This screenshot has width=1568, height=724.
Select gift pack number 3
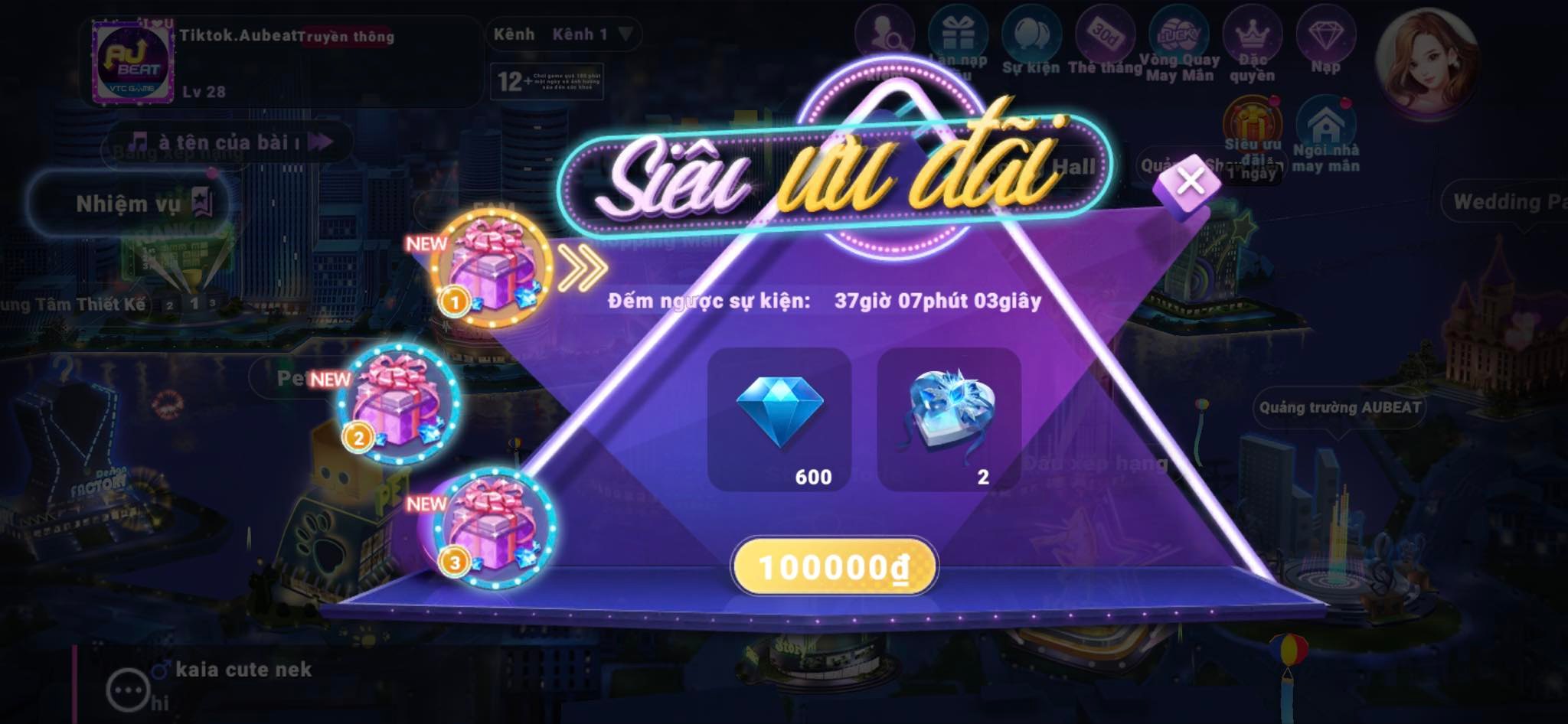pos(495,530)
